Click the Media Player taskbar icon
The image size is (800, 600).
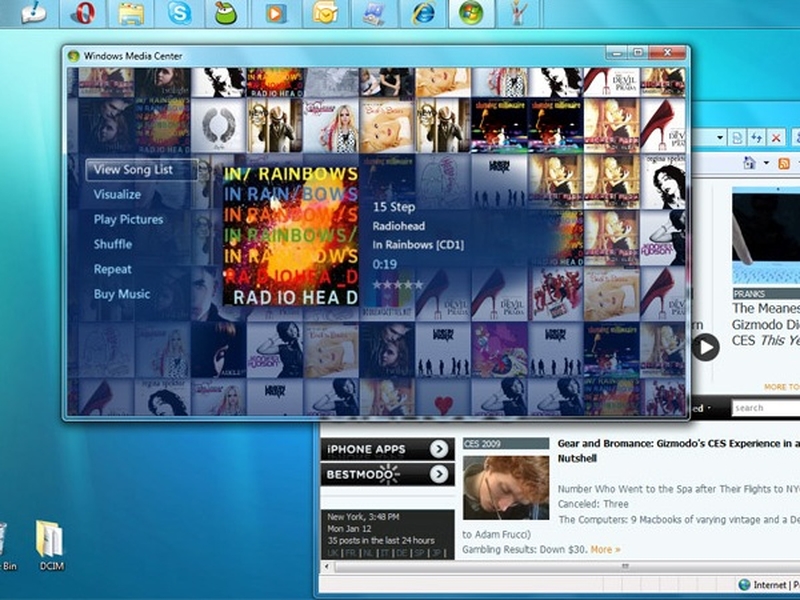tap(276, 13)
